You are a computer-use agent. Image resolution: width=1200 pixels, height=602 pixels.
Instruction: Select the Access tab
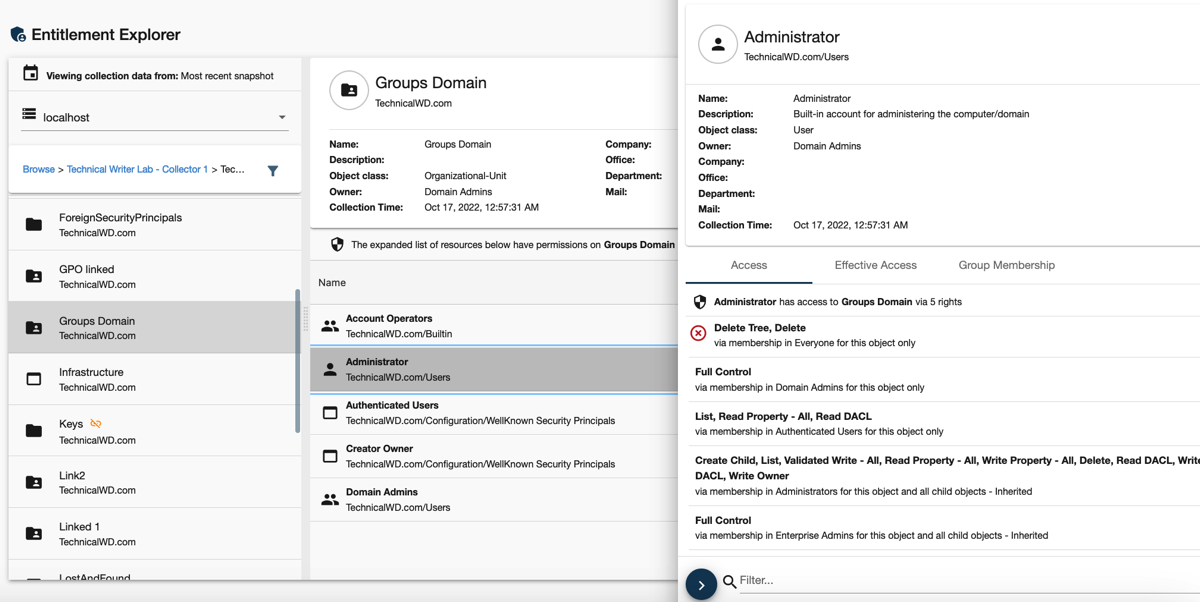(x=748, y=265)
